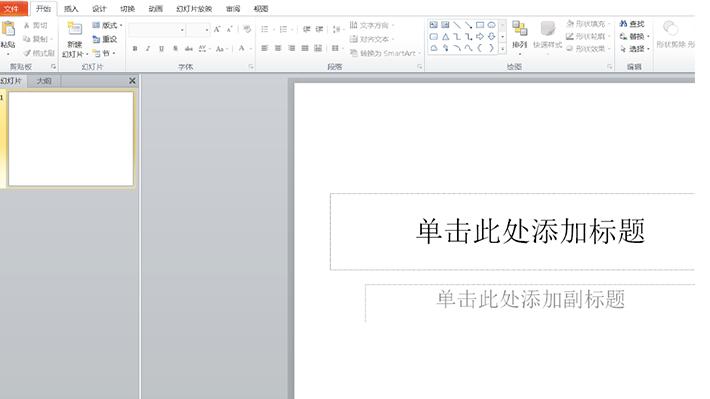Switch to the 大纲 (Outline) pane tab
The height and width of the screenshot is (399, 710).
coord(44,81)
